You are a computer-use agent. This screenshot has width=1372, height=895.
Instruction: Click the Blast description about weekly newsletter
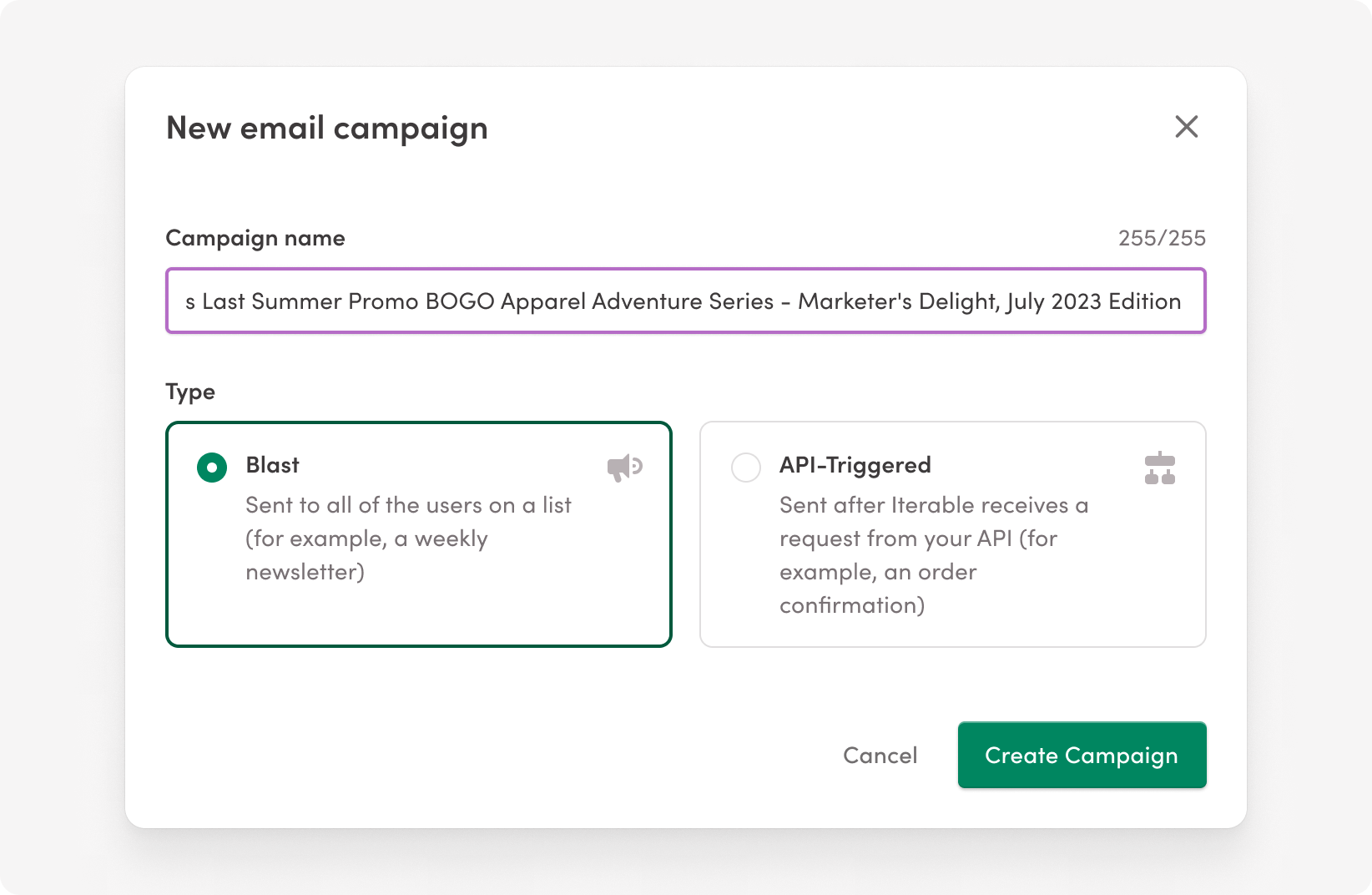(407, 539)
